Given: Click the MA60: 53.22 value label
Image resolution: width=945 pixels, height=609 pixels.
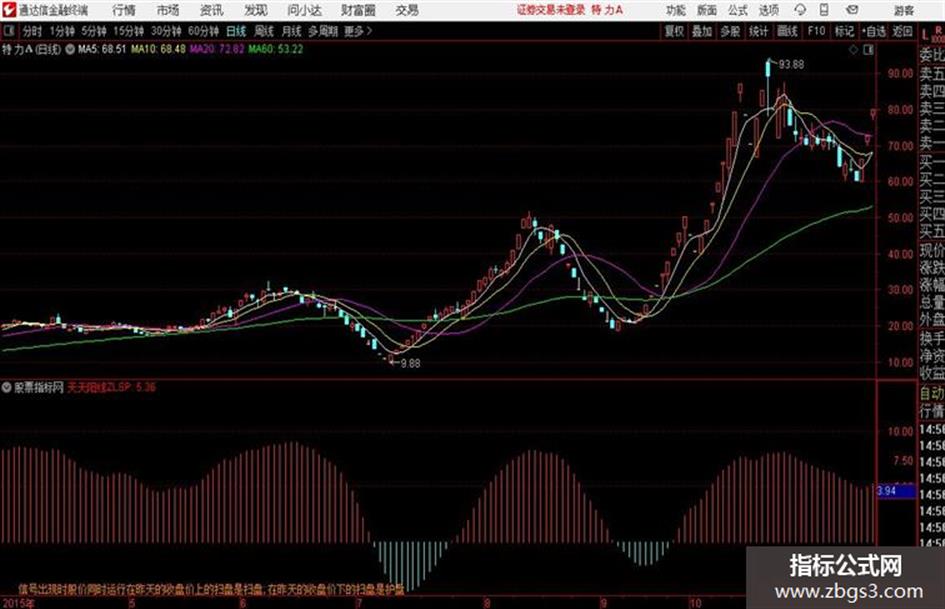Looking at the screenshot, I should (x=276, y=49).
